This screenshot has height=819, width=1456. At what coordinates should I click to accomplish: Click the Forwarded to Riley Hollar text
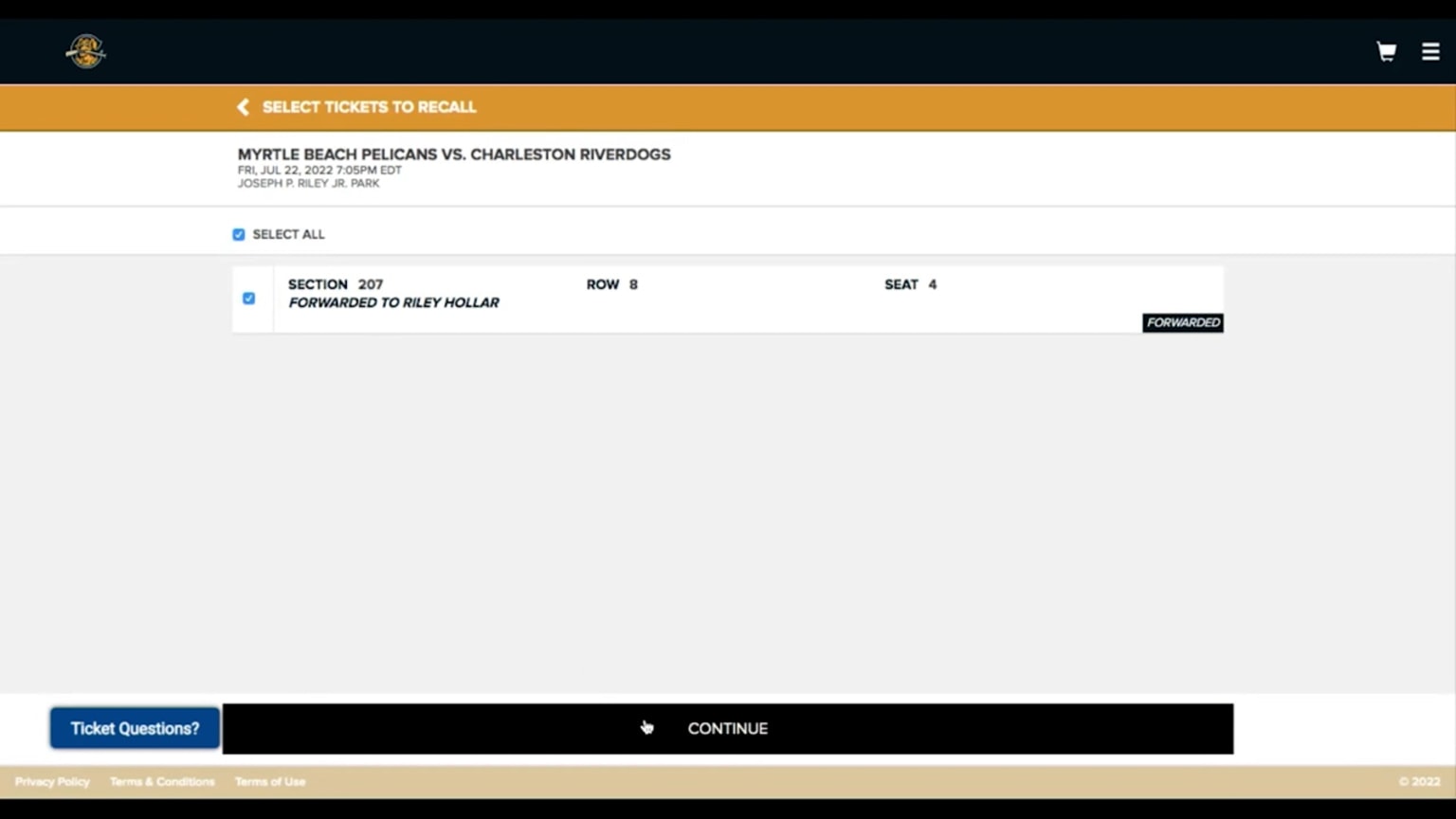[x=393, y=302]
